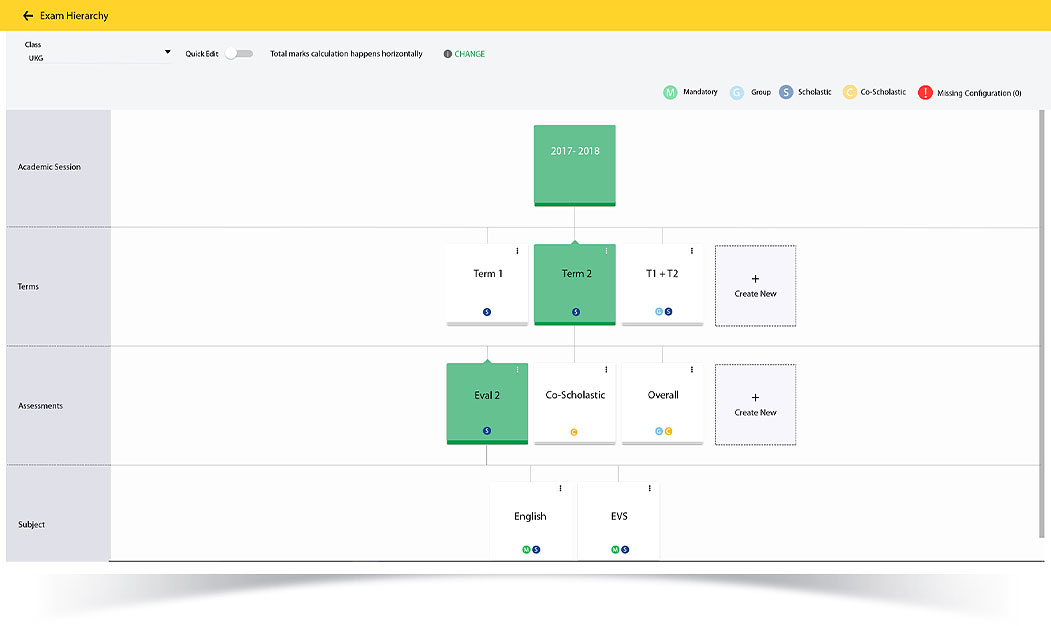Click the back arrow beside Exam Hierarchy

pos(28,16)
